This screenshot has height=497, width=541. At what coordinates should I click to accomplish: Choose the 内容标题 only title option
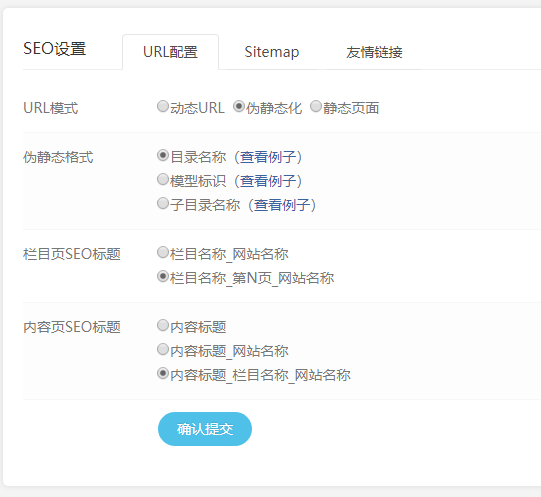[163, 325]
